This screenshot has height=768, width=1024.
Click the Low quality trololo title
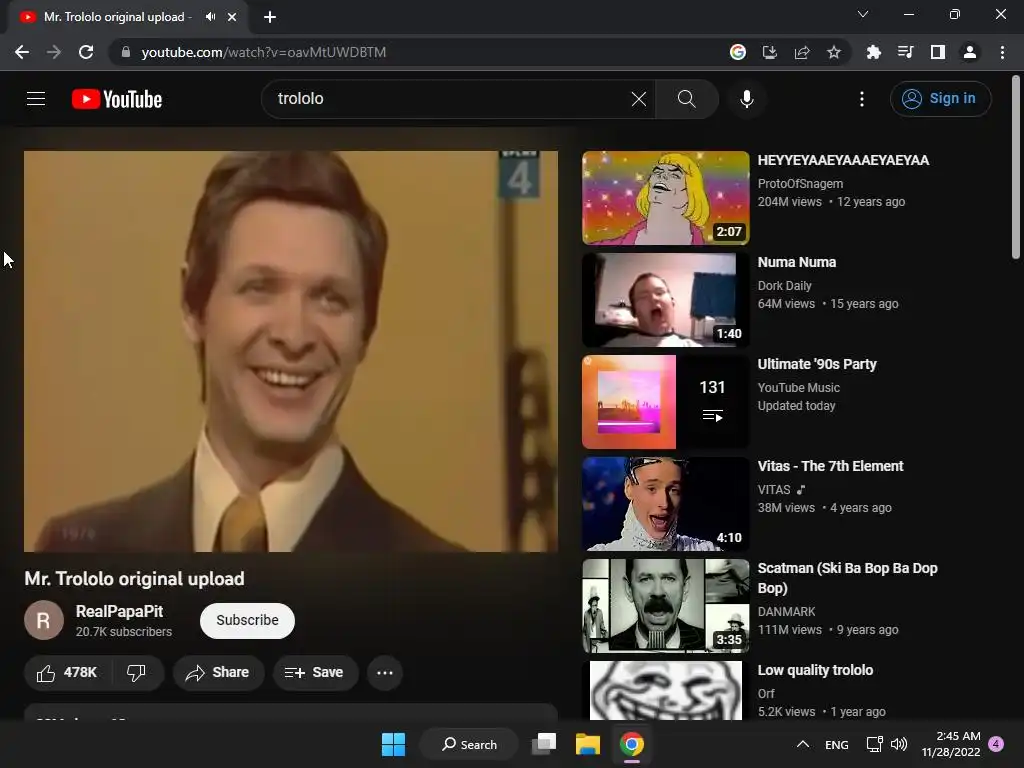(x=815, y=670)
